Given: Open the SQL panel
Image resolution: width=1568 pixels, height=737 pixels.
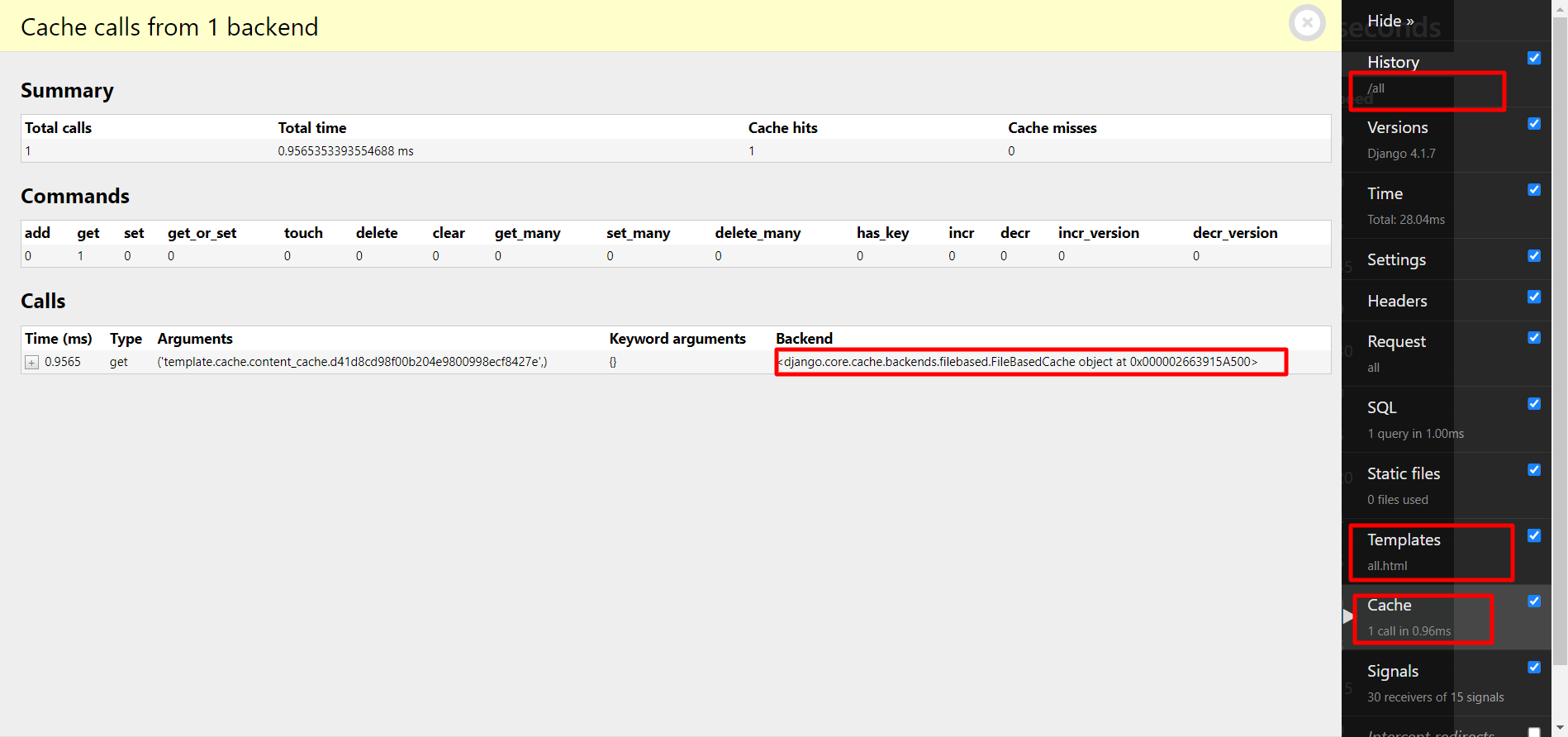Looking at the screenshot, I should (1381, 407).
